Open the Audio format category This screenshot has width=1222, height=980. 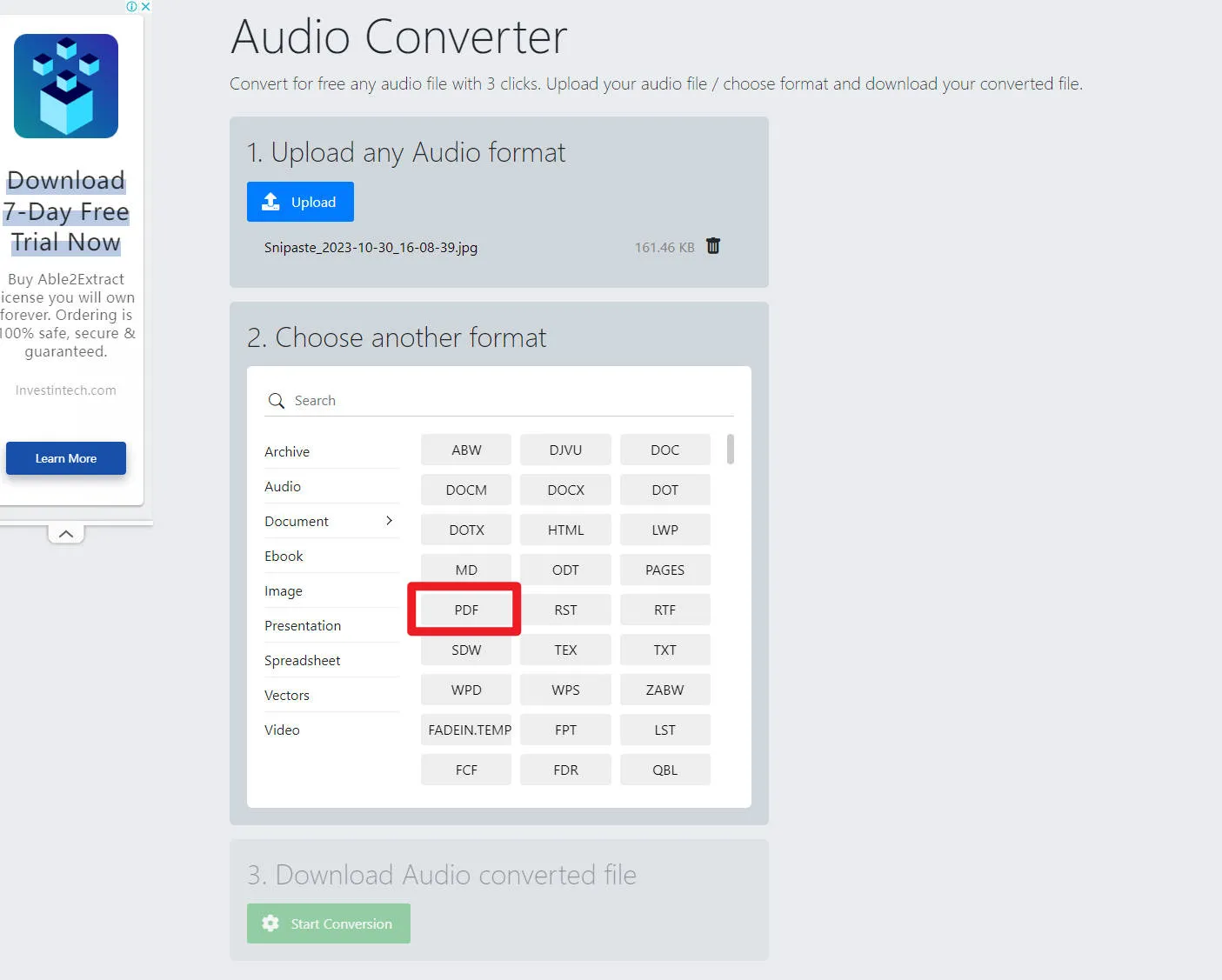(x=282, y=486)
